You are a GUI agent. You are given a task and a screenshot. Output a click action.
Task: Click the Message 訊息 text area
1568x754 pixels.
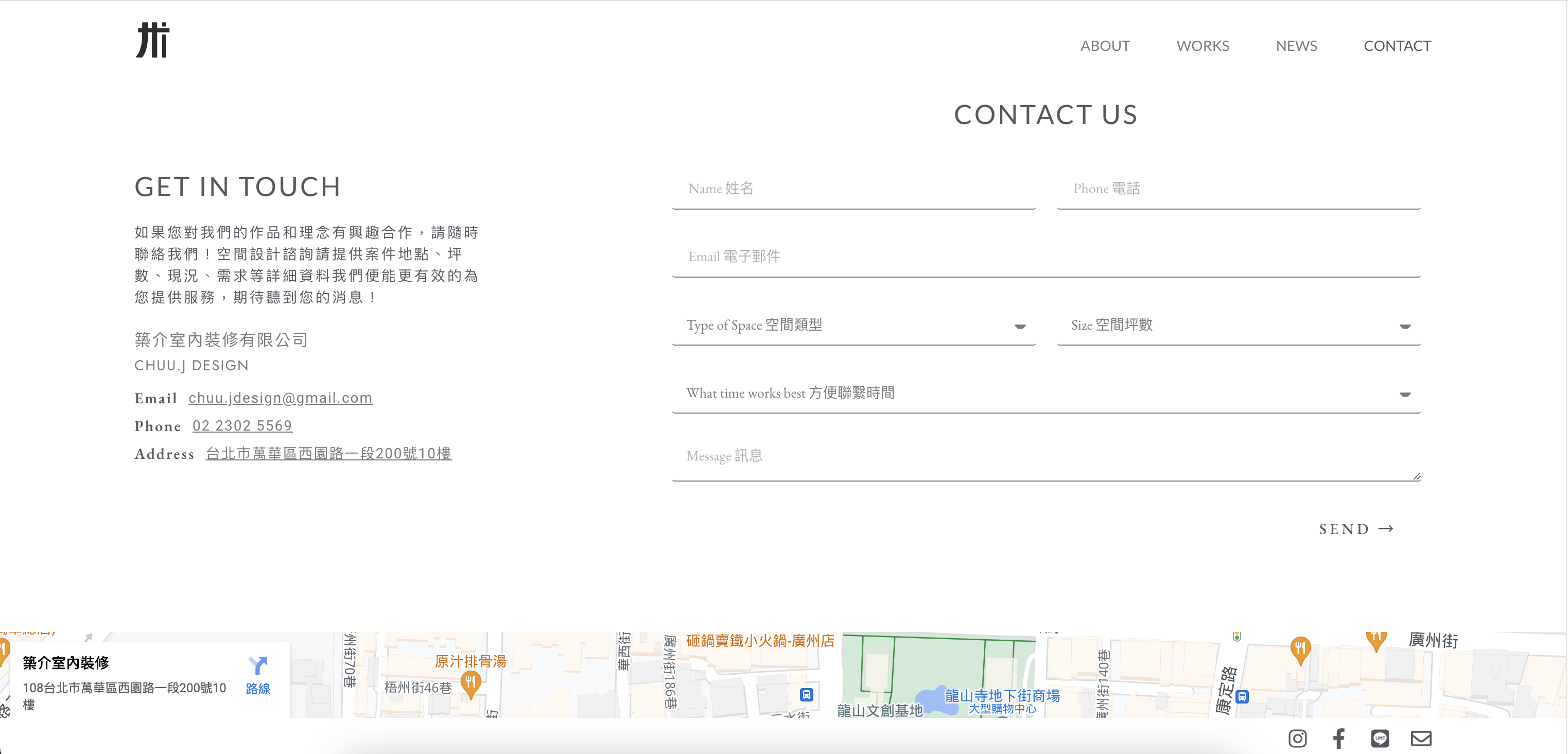[x=1046, y=460]
